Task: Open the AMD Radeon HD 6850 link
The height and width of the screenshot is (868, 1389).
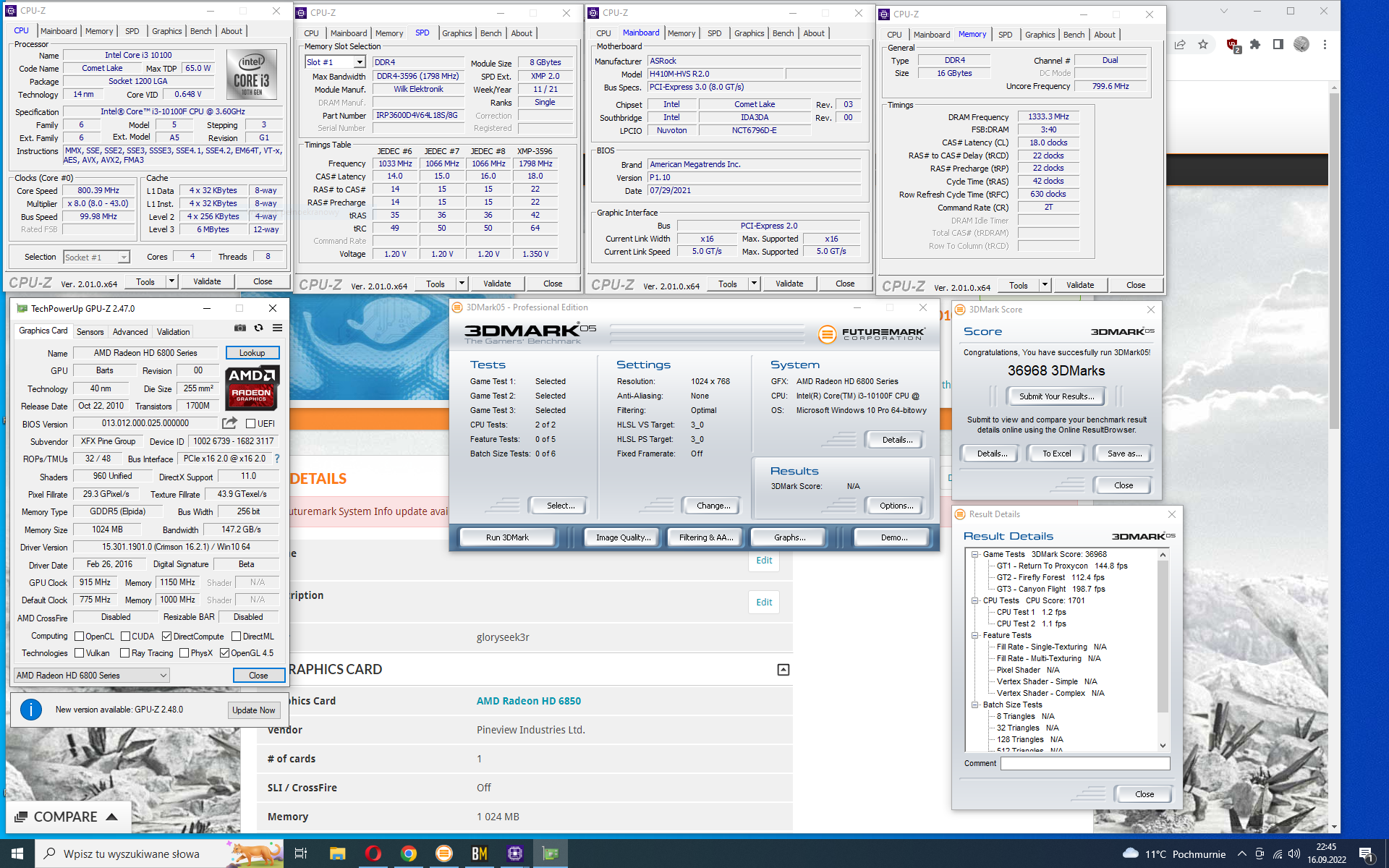Action: tap(529, 701)
